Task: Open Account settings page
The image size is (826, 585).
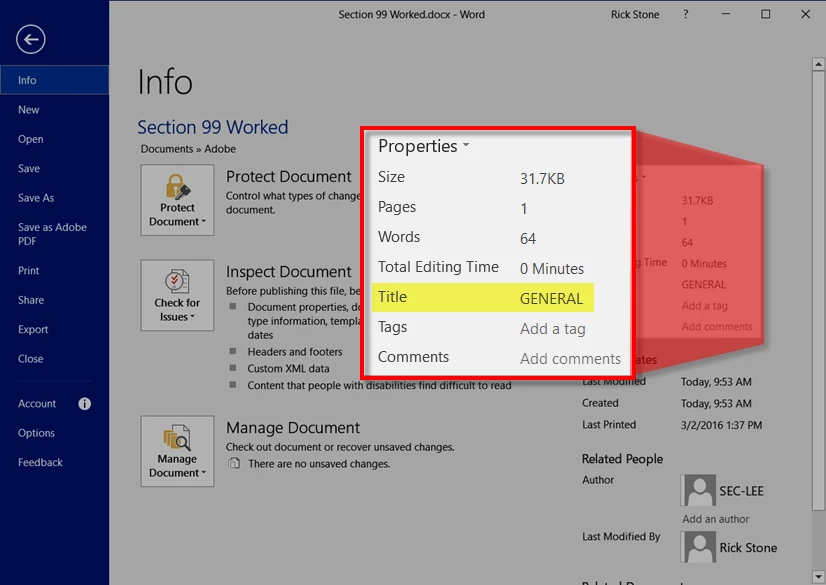Action: click(x=37, y=404)
